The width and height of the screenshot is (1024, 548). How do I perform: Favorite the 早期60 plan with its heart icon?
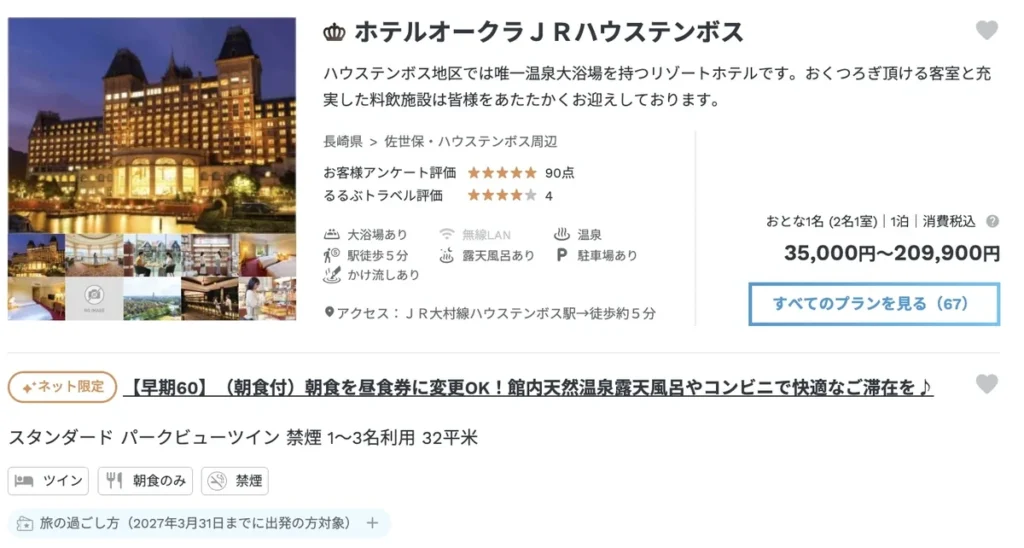(x=986, y=384)
